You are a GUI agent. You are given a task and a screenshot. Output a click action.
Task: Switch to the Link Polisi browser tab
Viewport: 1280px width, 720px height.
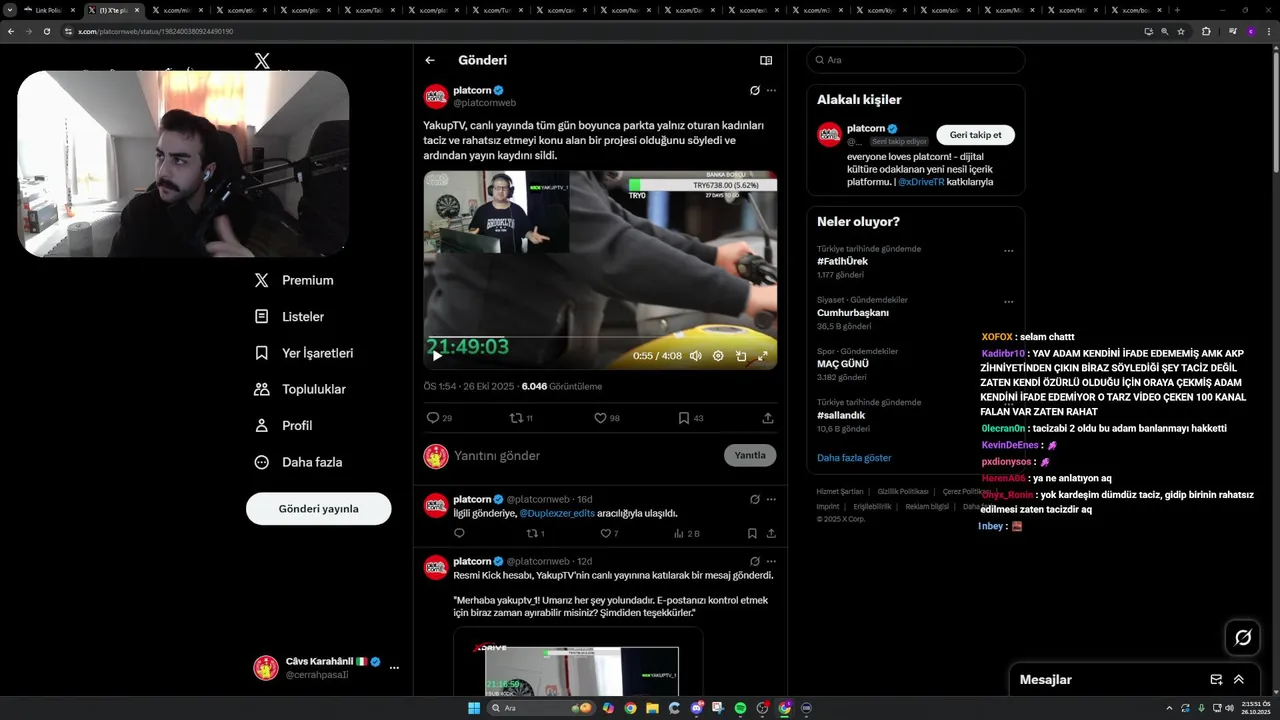[x=48, y=10]
